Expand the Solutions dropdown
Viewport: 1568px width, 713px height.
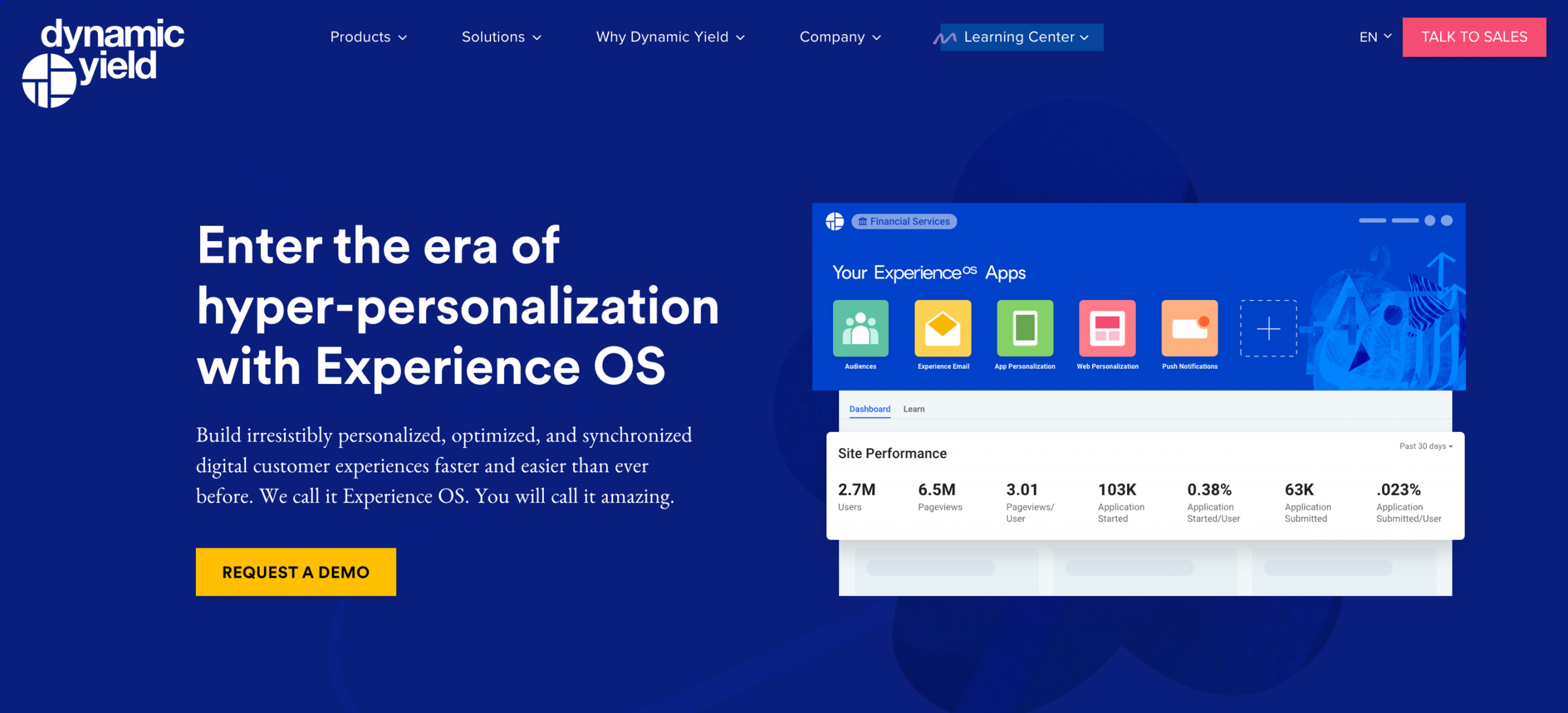tap(501, 37)
